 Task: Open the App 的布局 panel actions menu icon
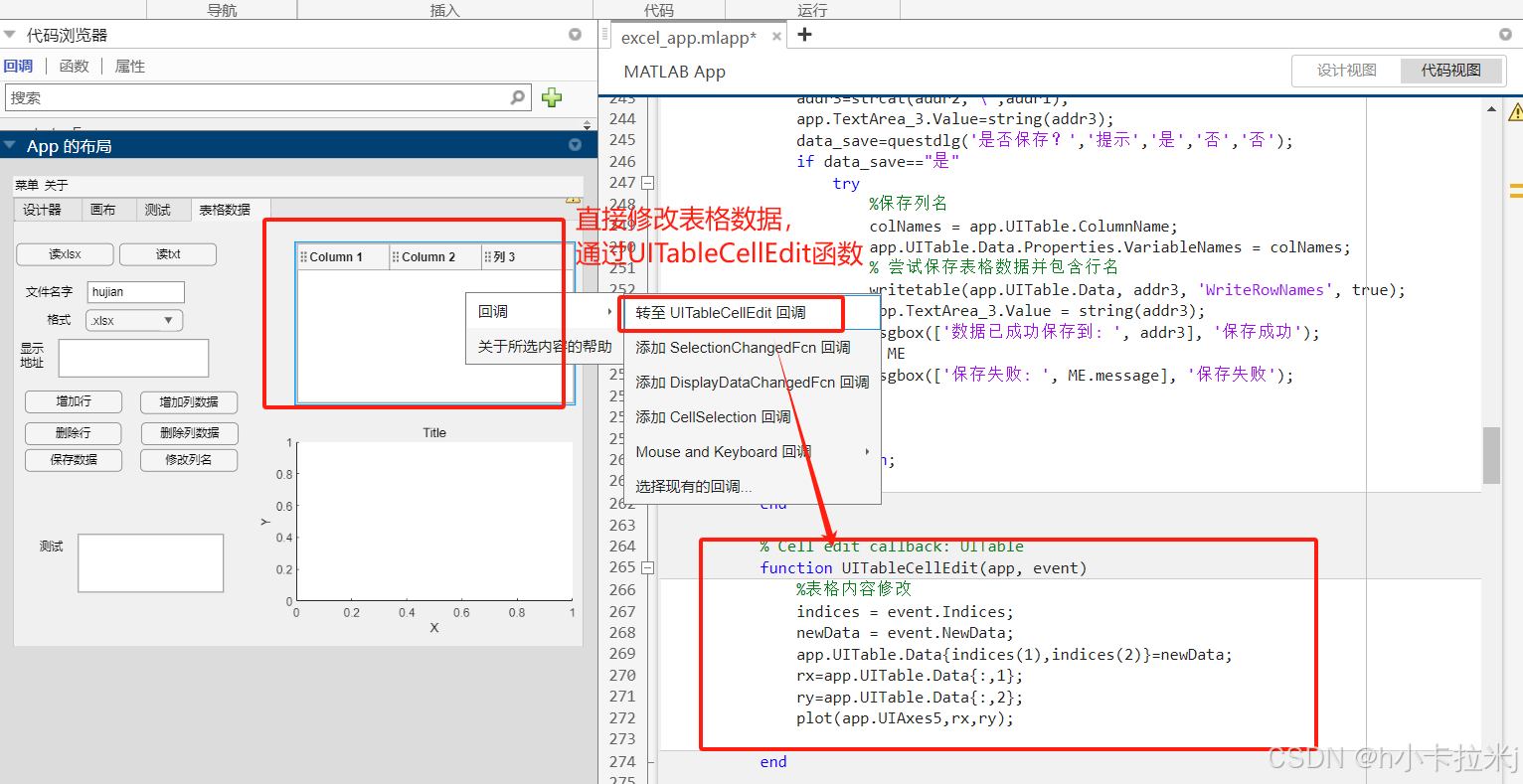[575, 145]
